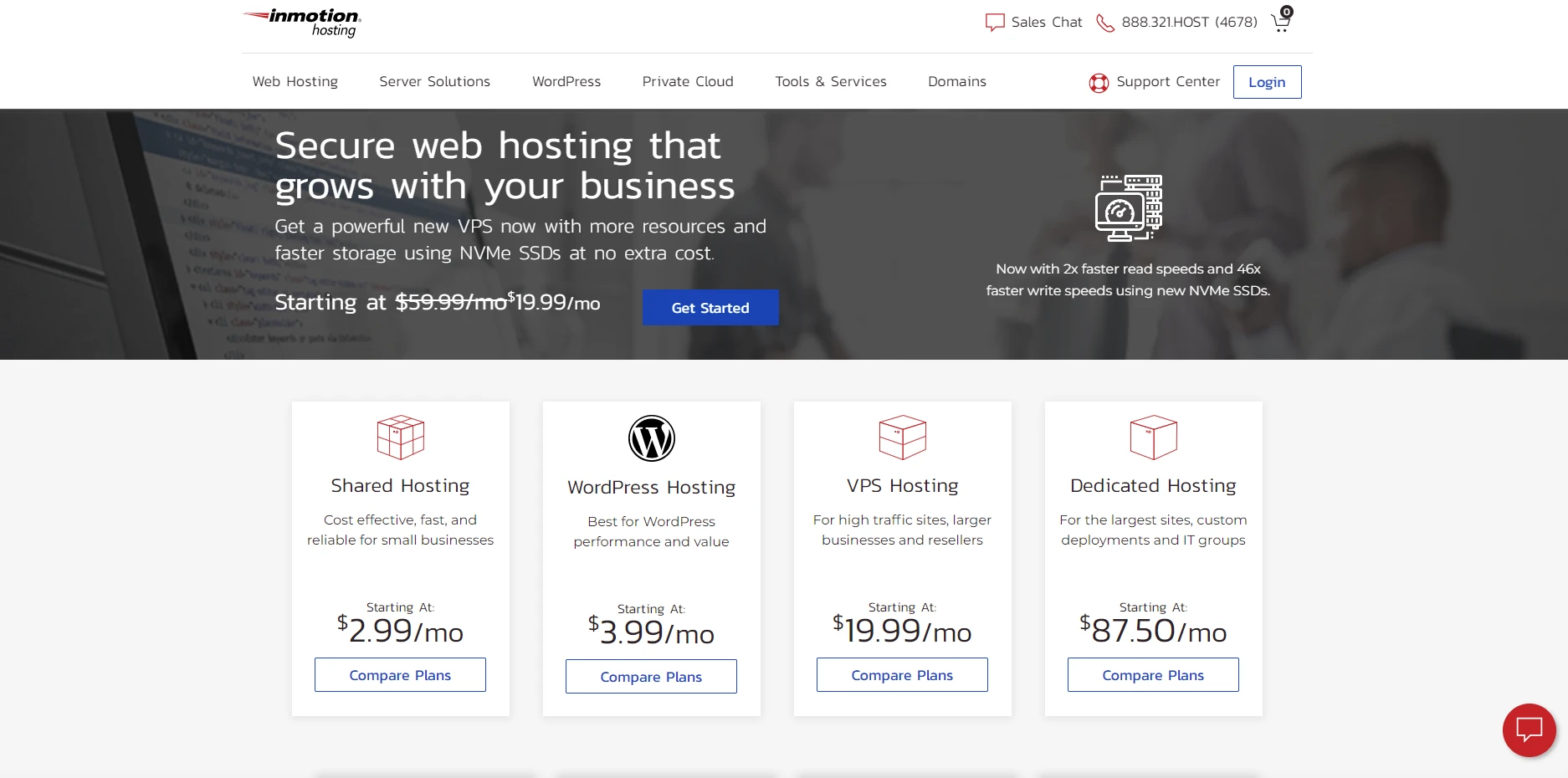
Task: Compare Plans for Shared Hosting
Action: (400, 674)
